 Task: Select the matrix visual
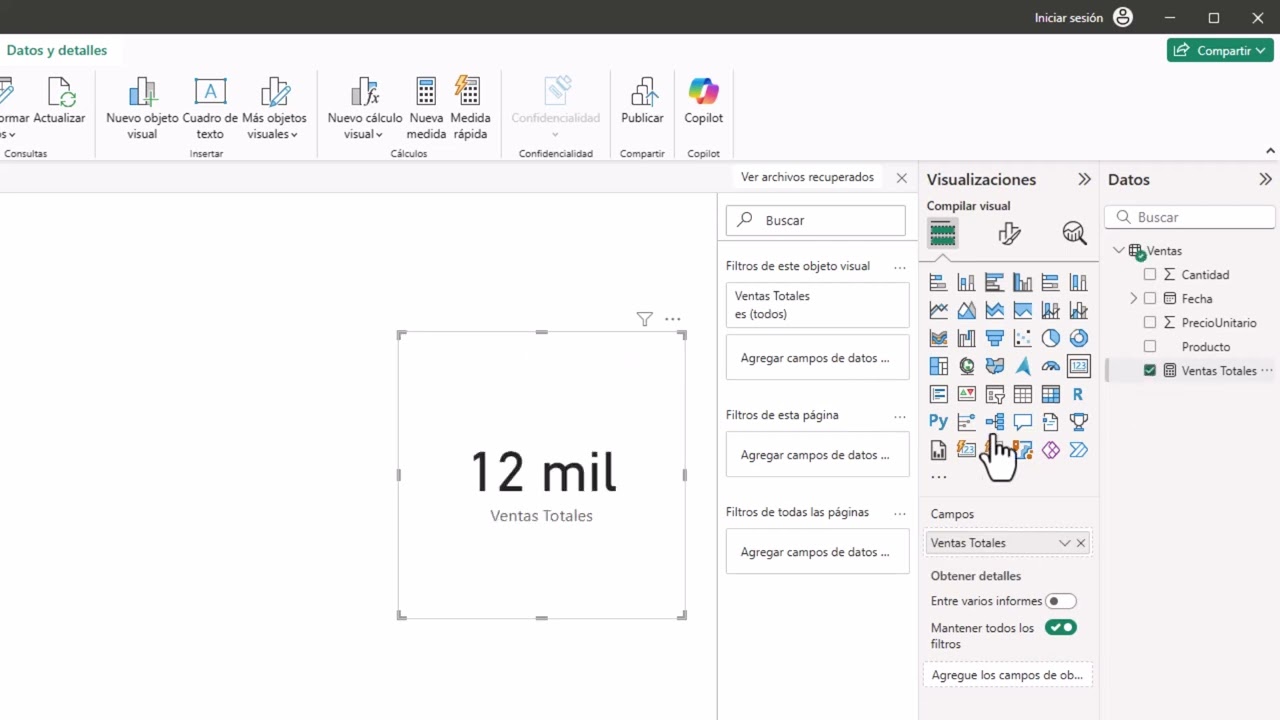pyautogui.click(x=1050, y=394)
